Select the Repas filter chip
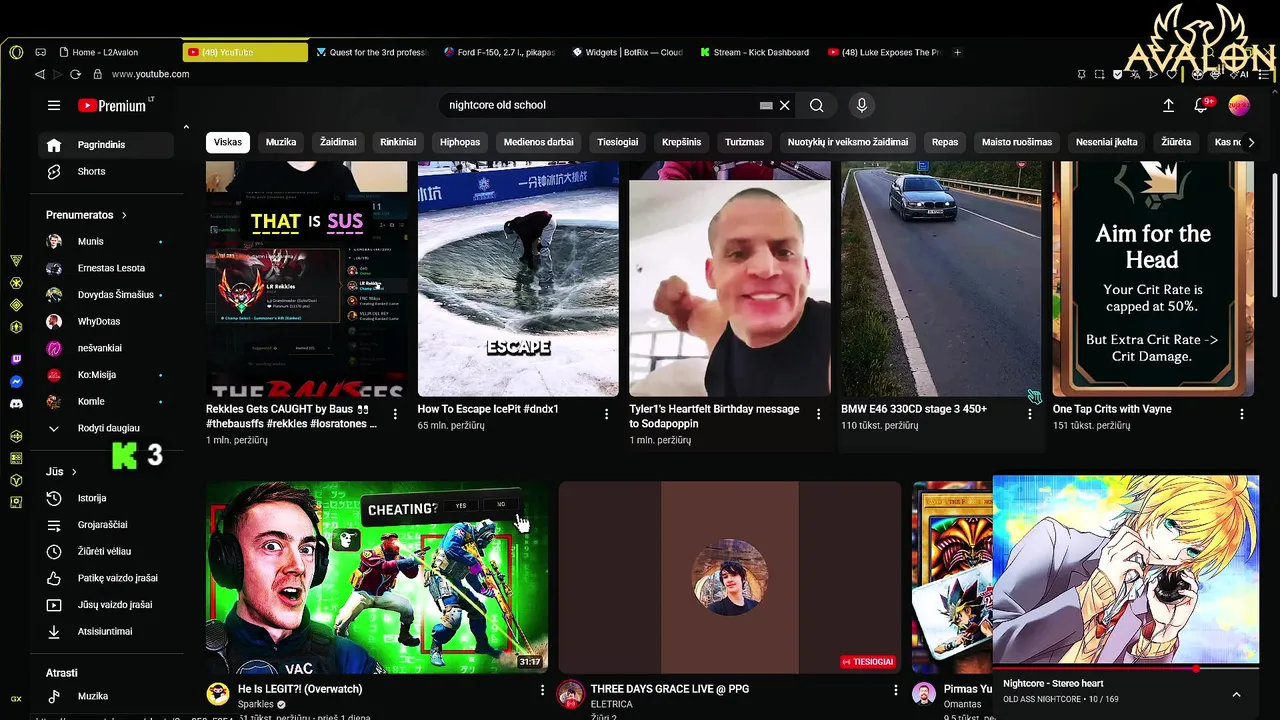This screenshot has width=1280, height=720. [x=945, y=142]
